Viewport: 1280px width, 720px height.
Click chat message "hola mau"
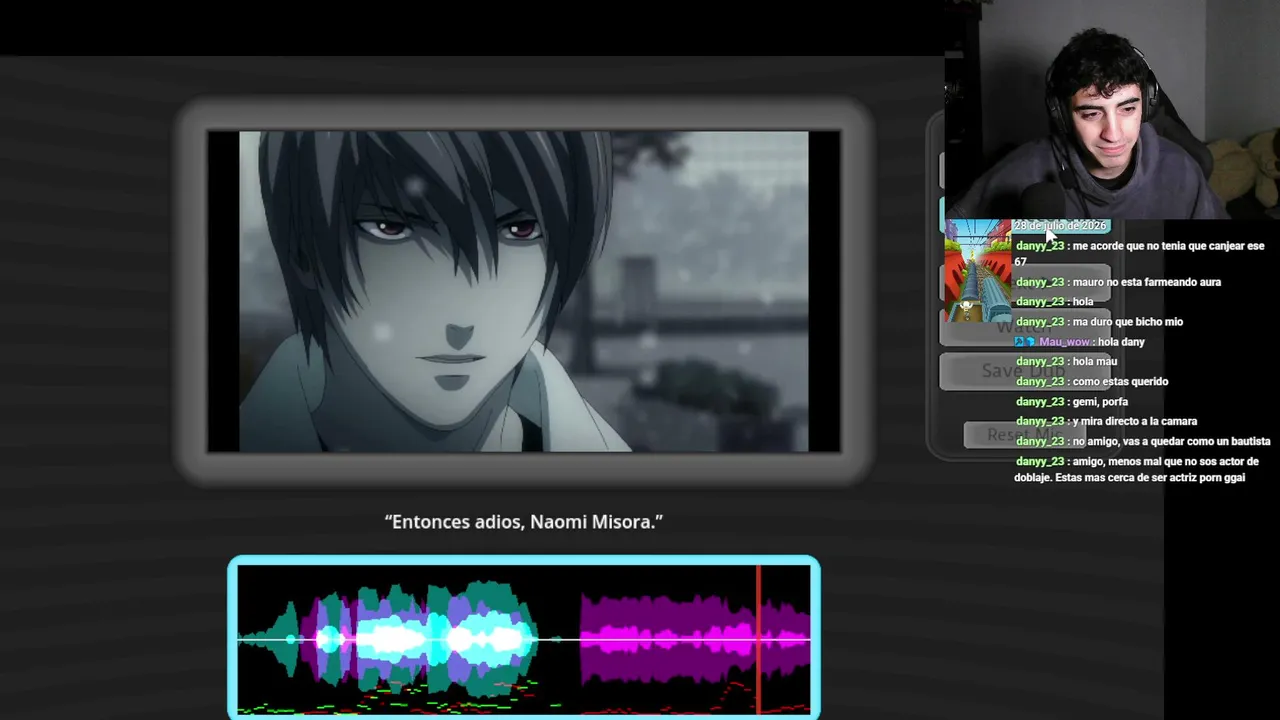pyautogui.click(x=1094, y=362)
